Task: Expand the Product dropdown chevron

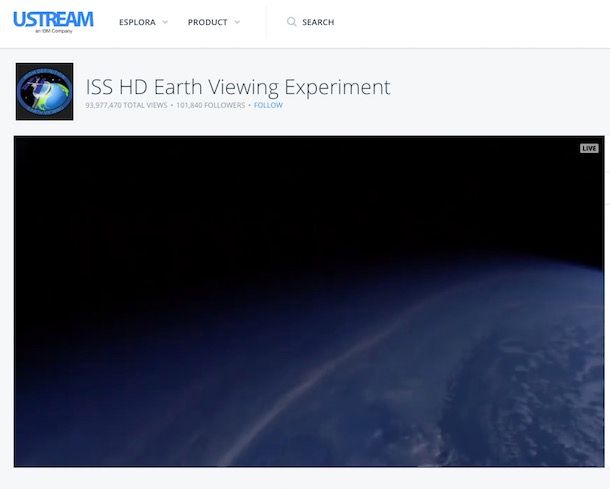Action: pyautogui.click(x=237, y=22)
